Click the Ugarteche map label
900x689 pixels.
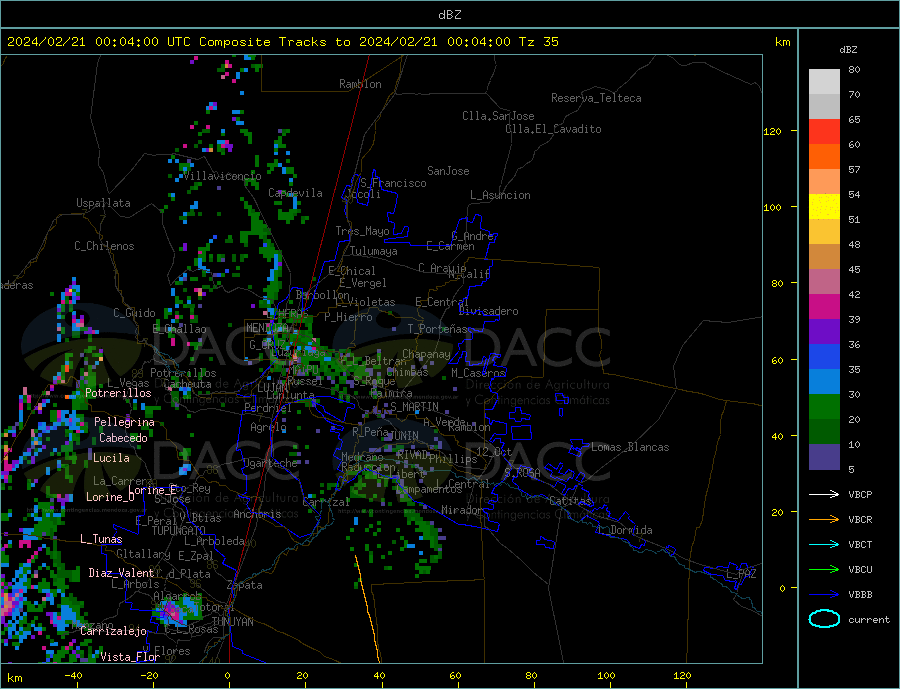[270, 463]
